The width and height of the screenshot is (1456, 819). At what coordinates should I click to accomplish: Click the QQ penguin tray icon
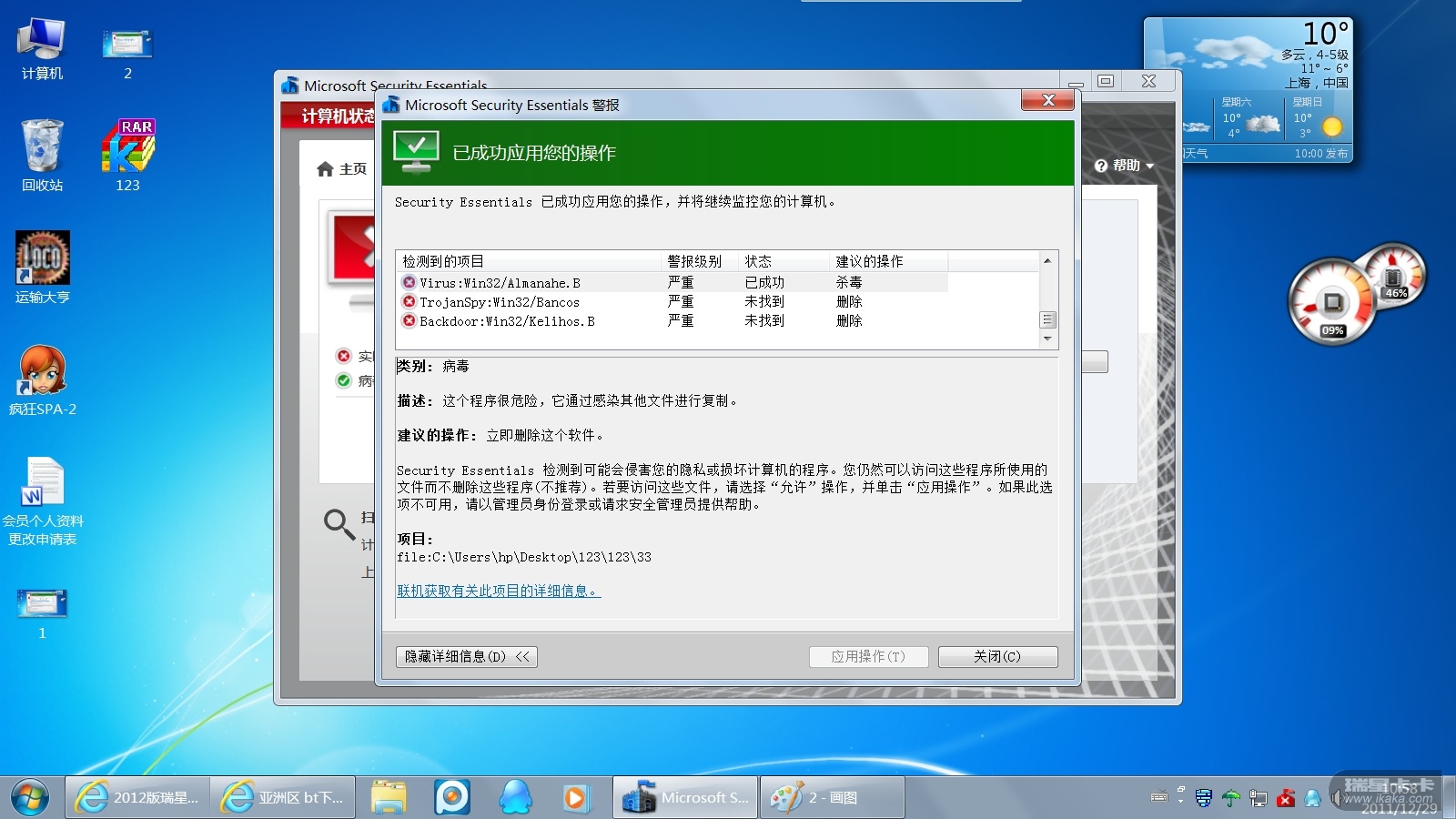coord(1312,798)
